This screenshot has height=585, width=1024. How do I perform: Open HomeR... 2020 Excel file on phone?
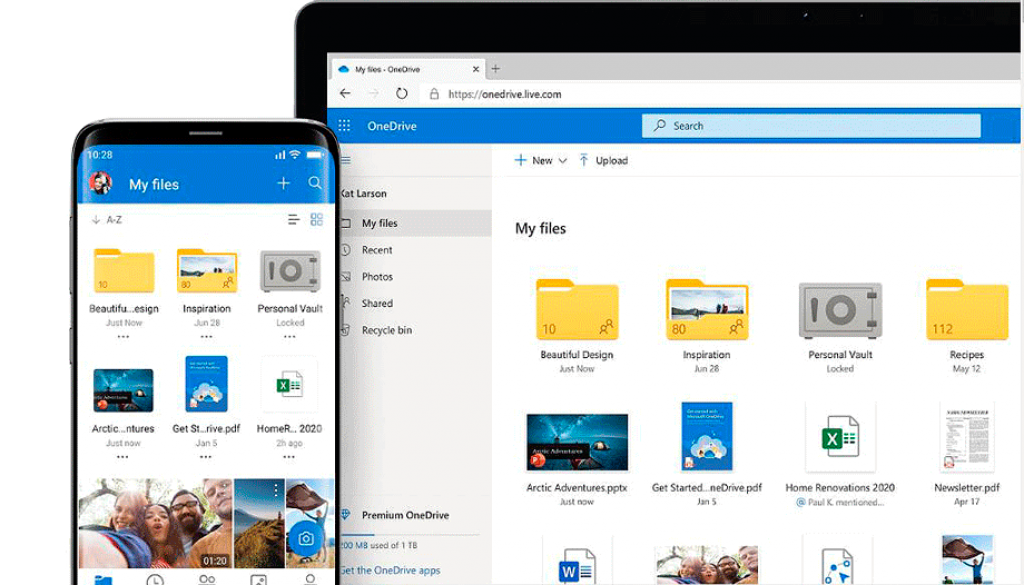[289, 385]
